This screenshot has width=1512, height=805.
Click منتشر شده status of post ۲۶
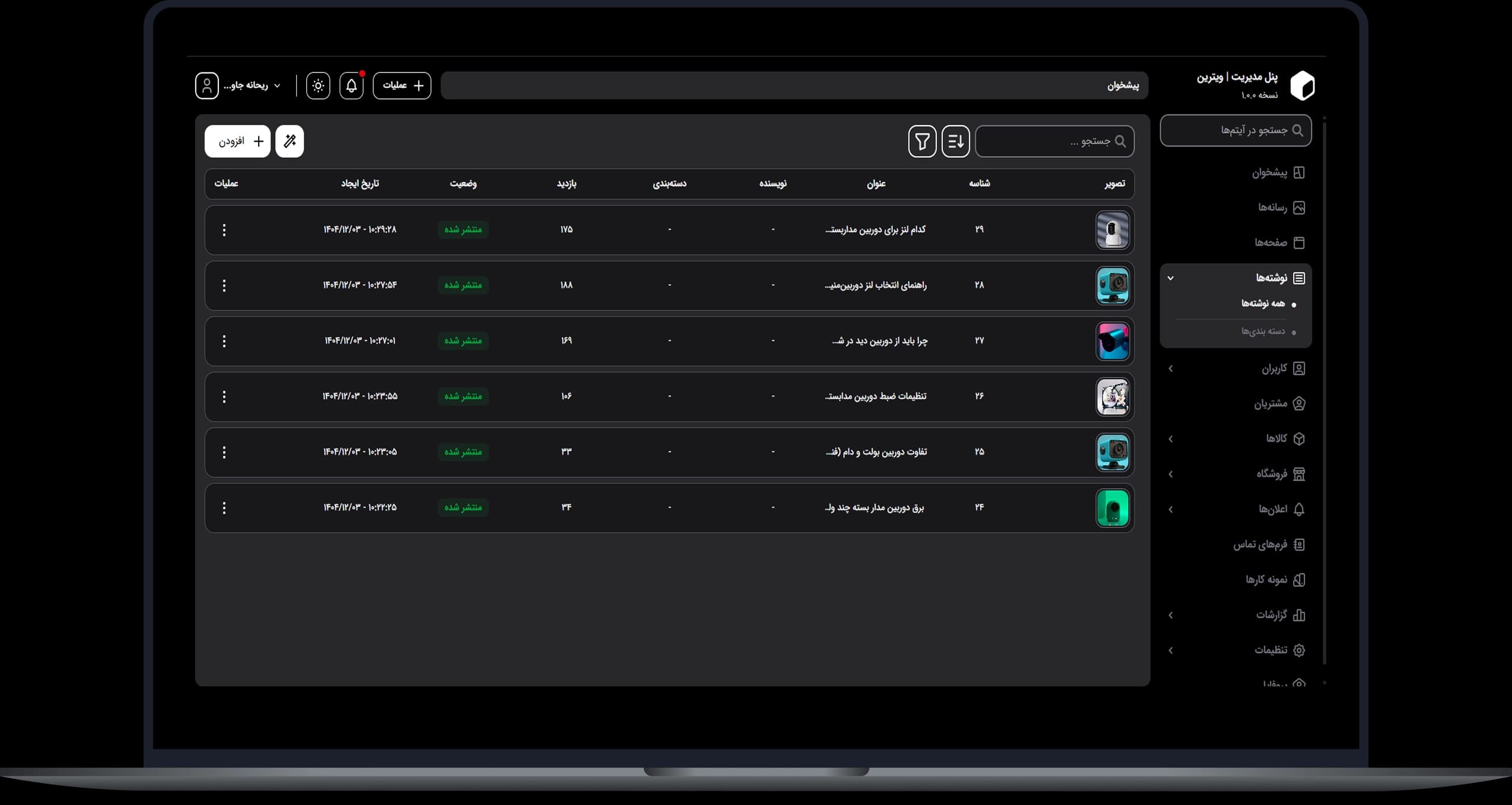tap(463, 396)
